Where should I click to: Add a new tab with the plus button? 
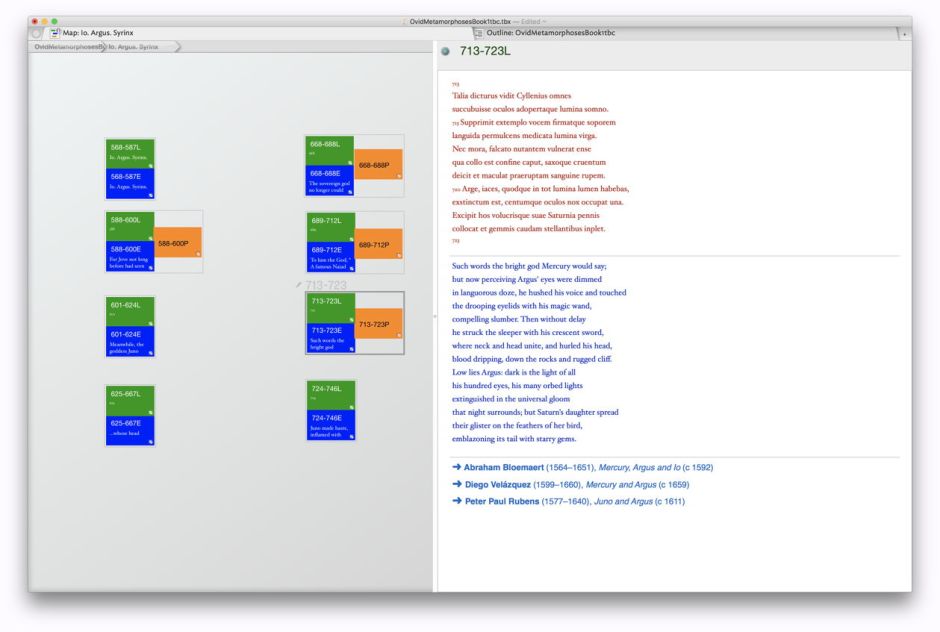click(904, 34)
